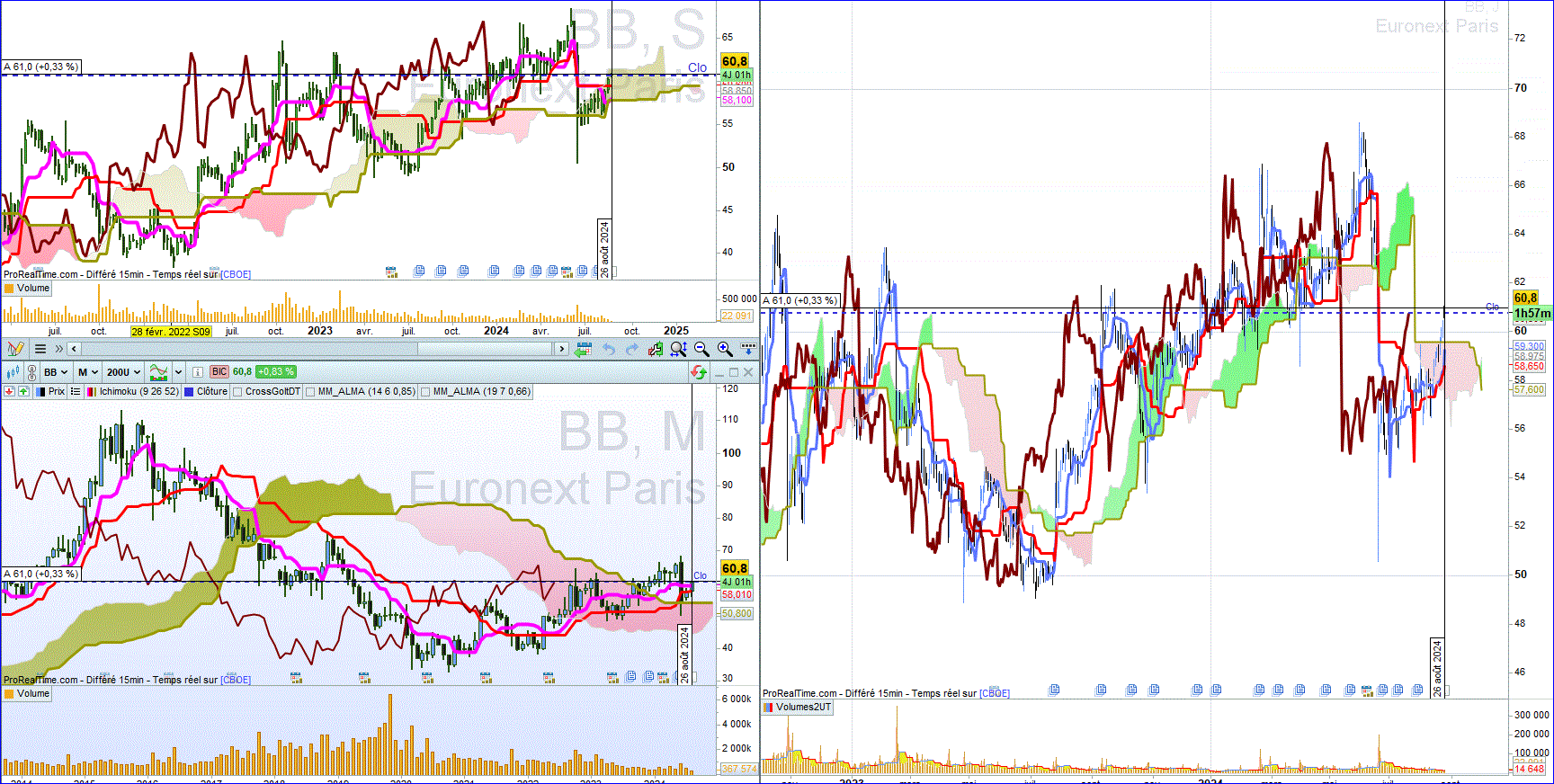Click the chart style candlestick icon
1554x784 pixels.
tap(13, 372)
